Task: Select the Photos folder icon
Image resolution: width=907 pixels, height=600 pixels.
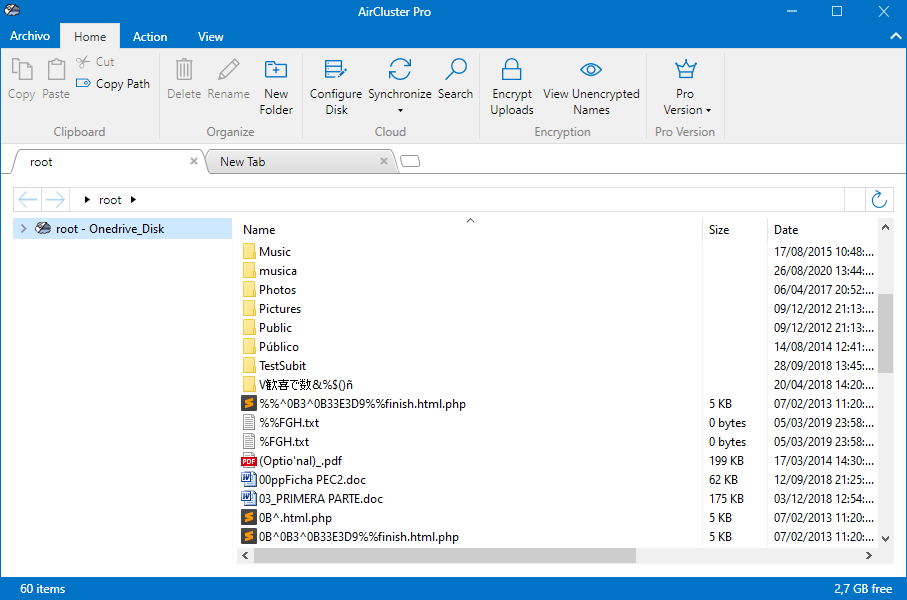Action: coord(249,290)
